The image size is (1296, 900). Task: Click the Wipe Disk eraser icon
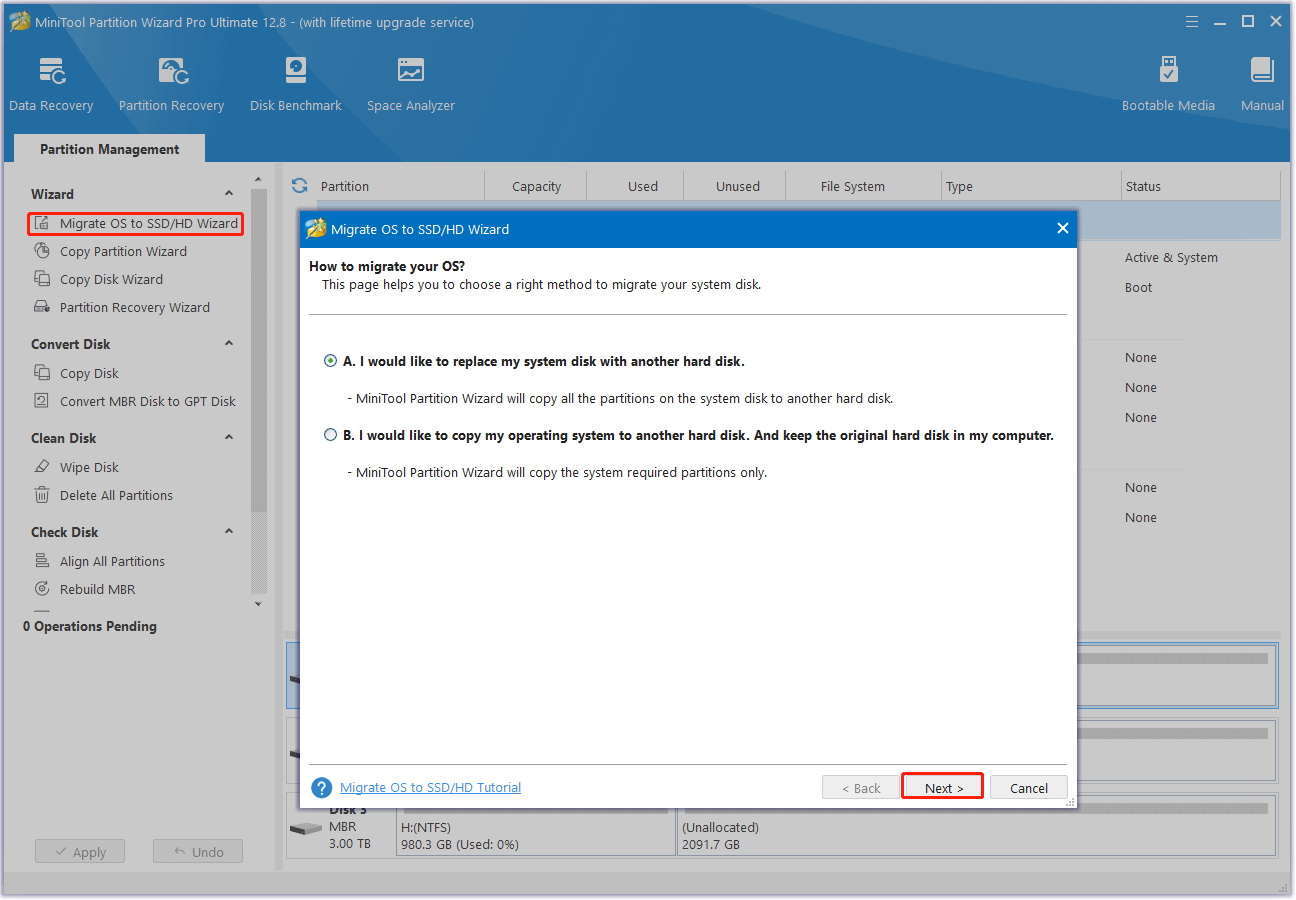tap(42, 467)
